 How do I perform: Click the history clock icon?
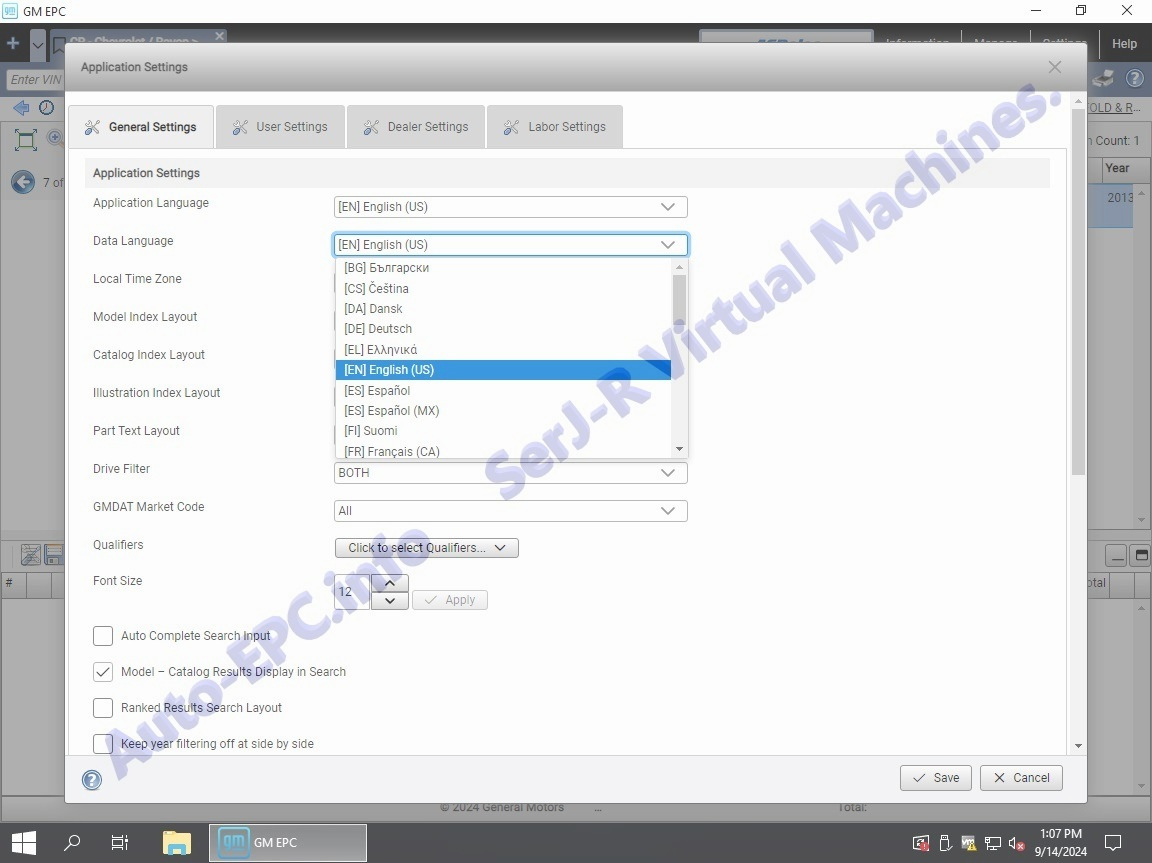(x=46, y=108)
